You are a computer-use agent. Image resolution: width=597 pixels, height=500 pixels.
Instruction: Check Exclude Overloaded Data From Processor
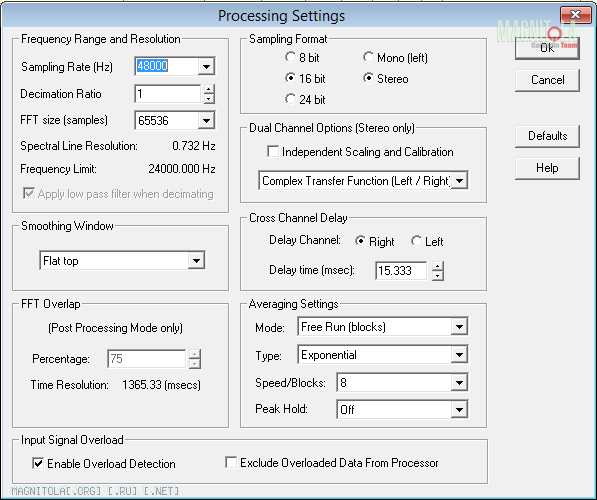[x=231, y=462]
